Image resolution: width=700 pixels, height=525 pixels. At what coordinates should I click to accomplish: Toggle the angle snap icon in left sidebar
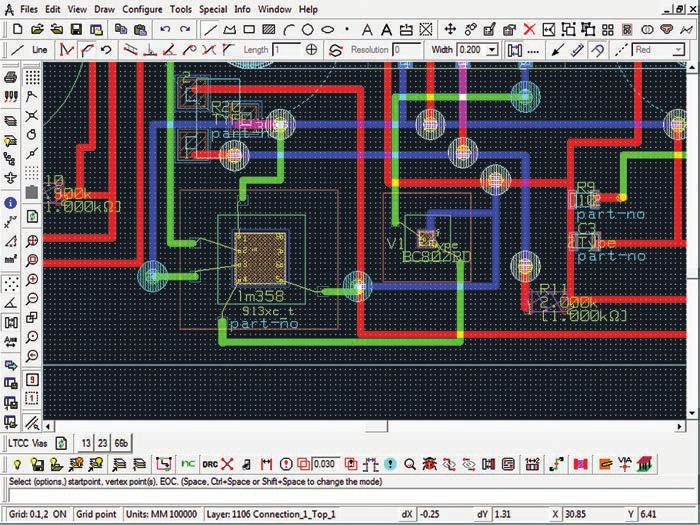click(10, 303)
